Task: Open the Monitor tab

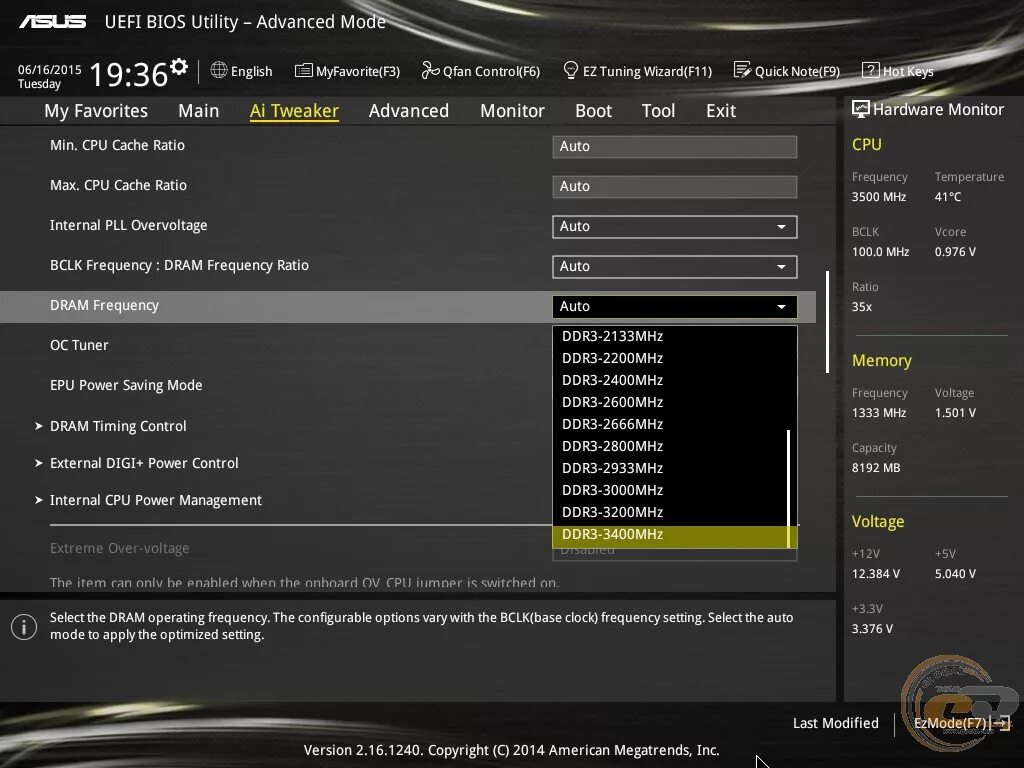Action: coord(512,111)
